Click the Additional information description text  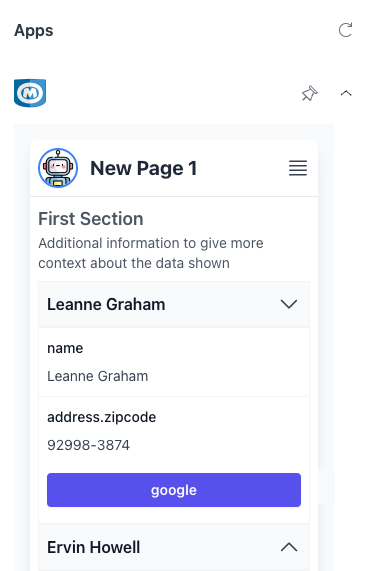pos(151,253)
